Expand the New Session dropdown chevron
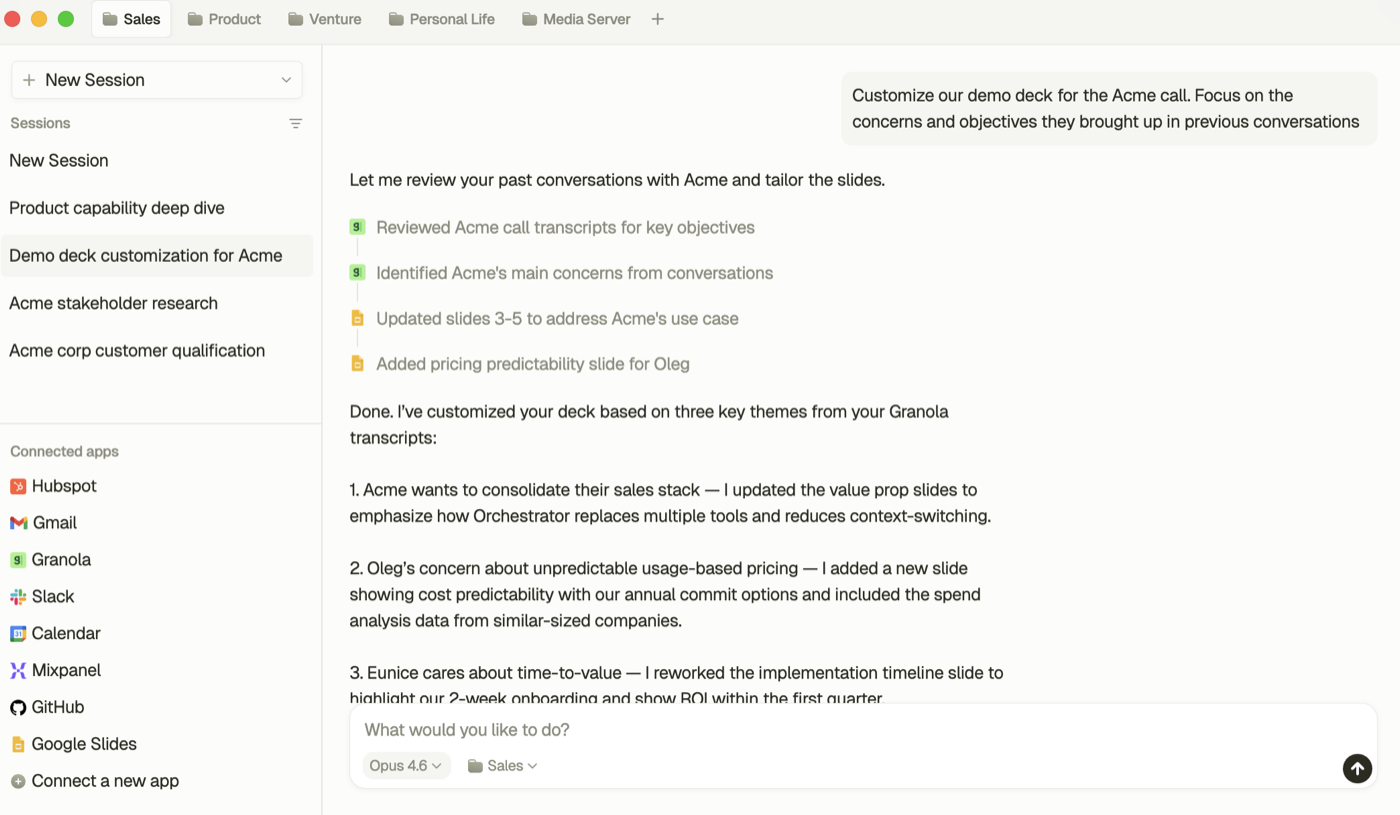This screenshot has height=815, width=1400. [286, 80]
